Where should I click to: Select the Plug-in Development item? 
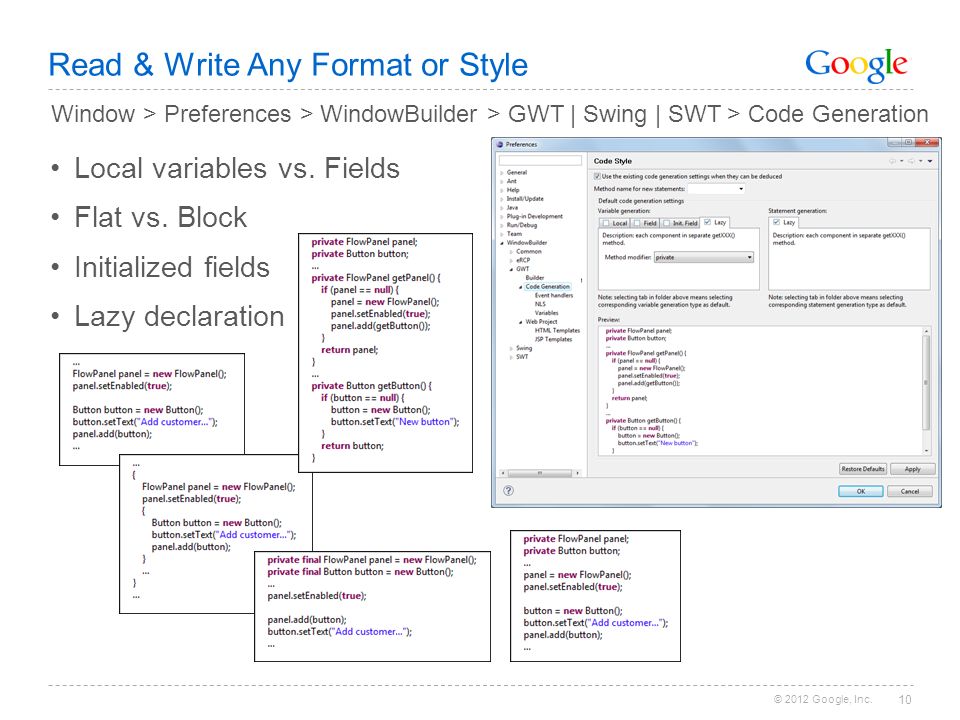click(534, 217)
